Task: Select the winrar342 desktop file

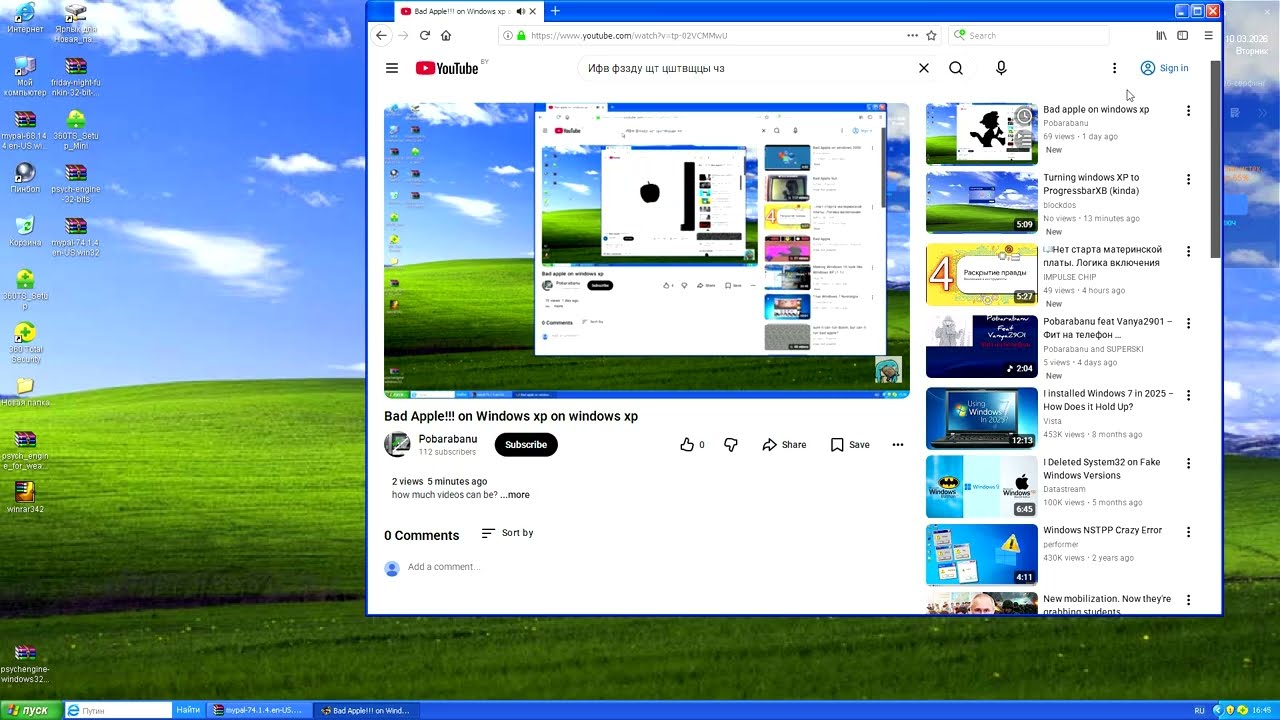Action: point(25,496)
